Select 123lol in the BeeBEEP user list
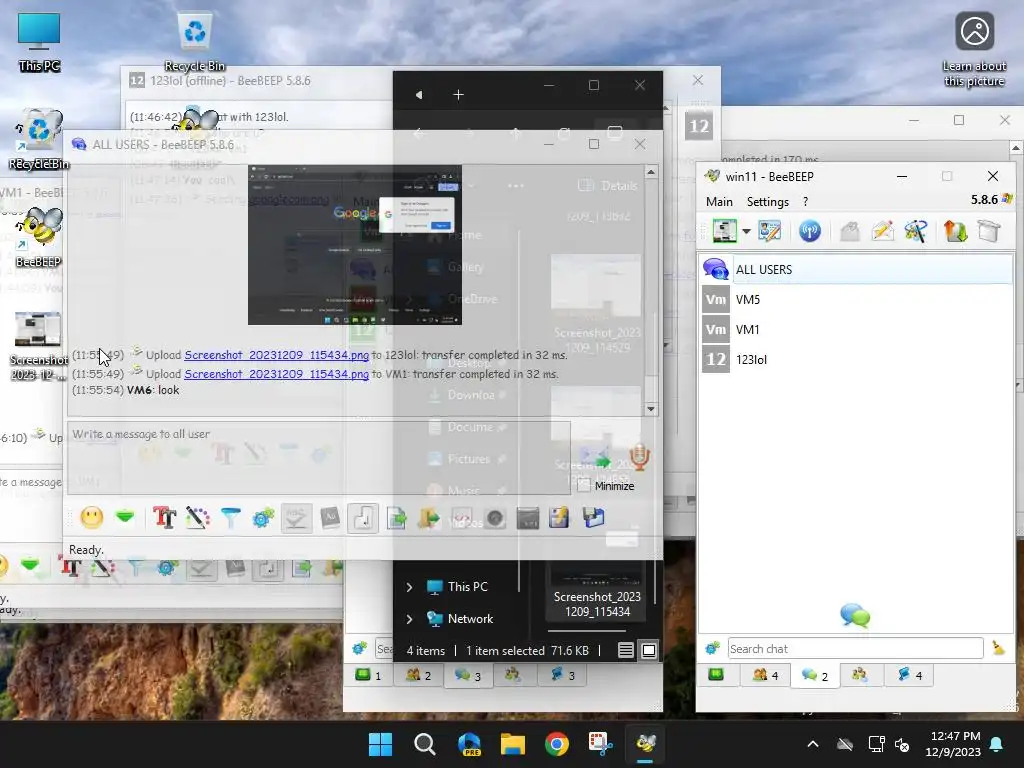 pos(857,359)
